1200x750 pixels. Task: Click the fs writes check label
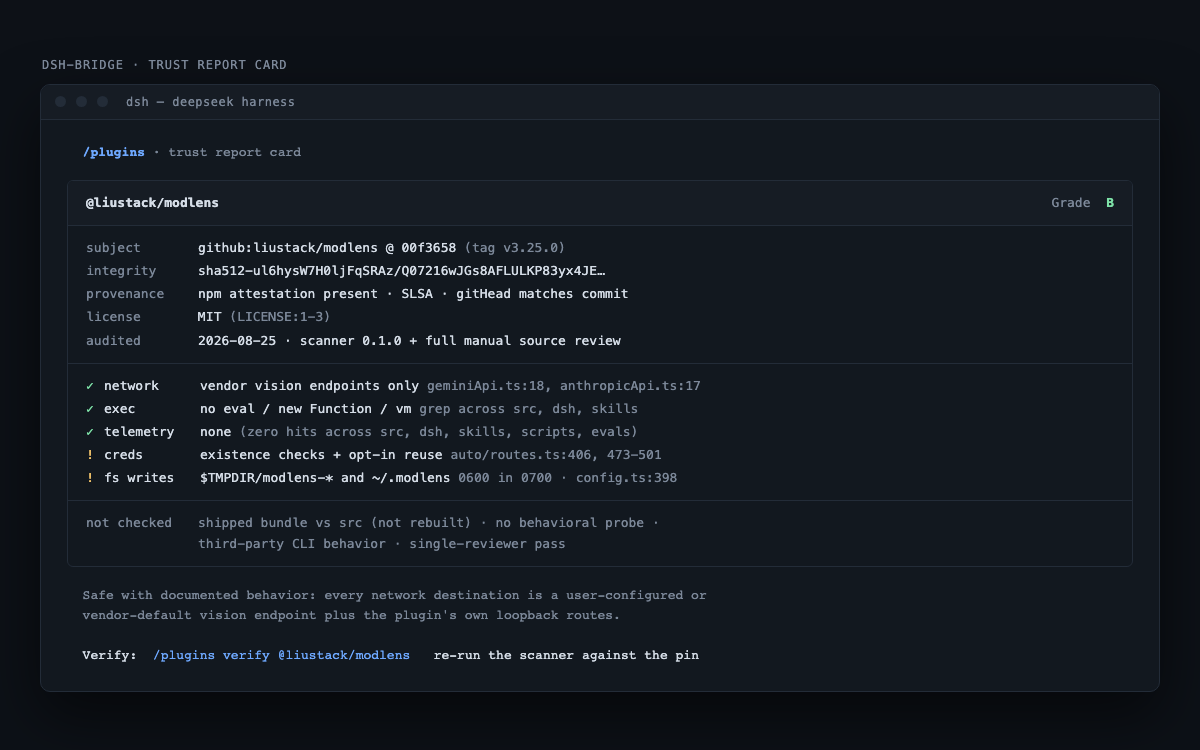(x=139, y=478)
